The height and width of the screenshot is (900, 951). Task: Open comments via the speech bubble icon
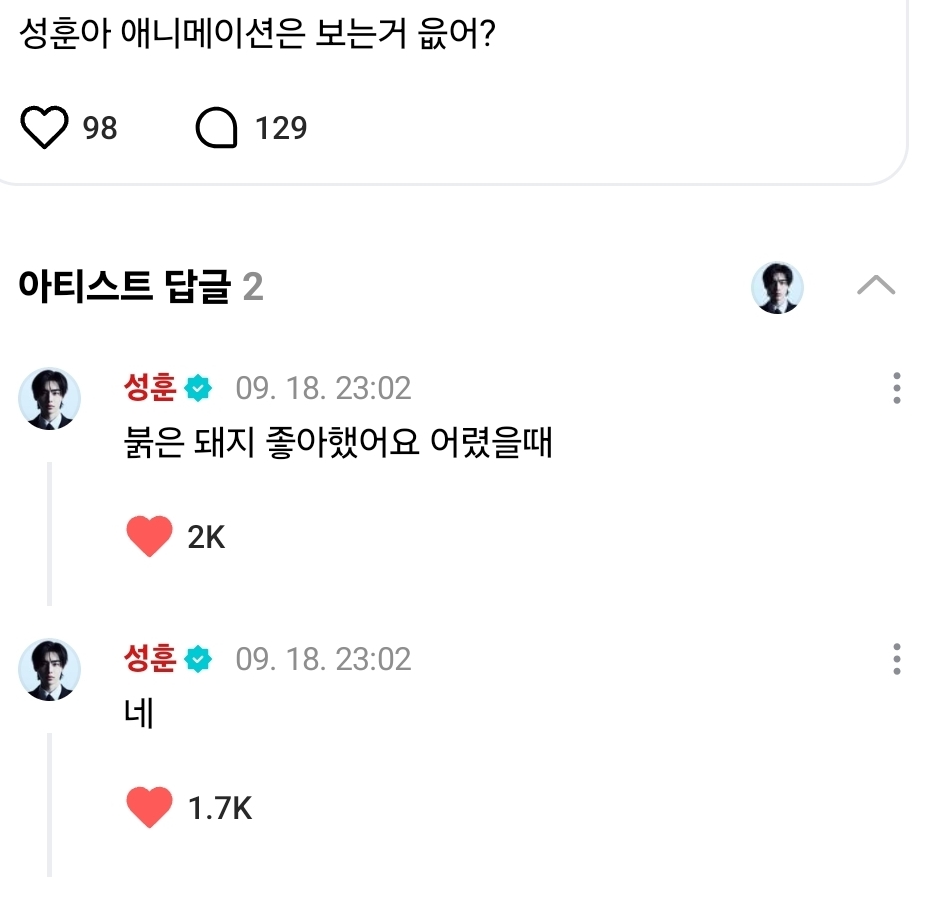(x=216, y=128)
